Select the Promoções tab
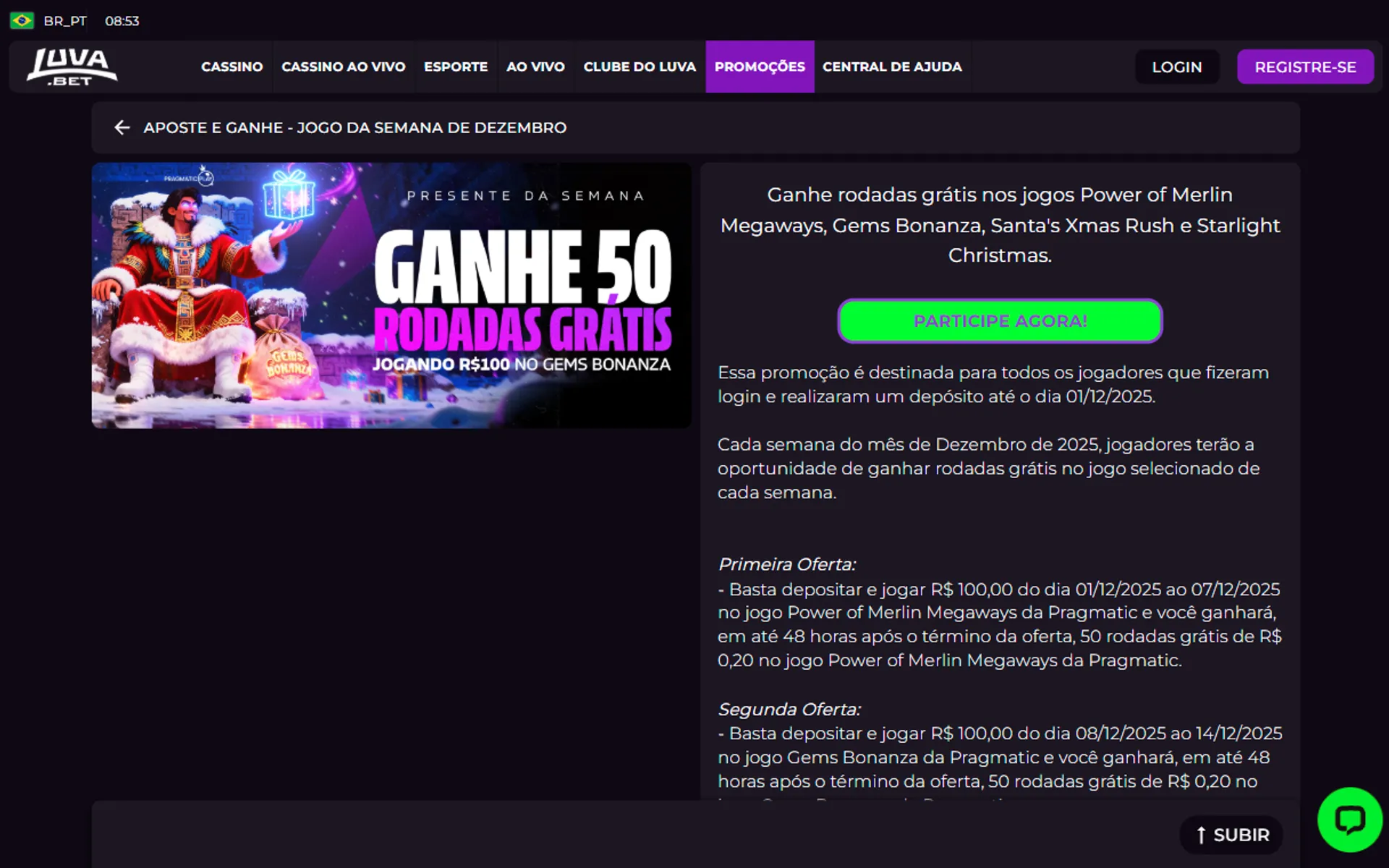The height and width of the screenshot is (868, 1389). (760, 67)
